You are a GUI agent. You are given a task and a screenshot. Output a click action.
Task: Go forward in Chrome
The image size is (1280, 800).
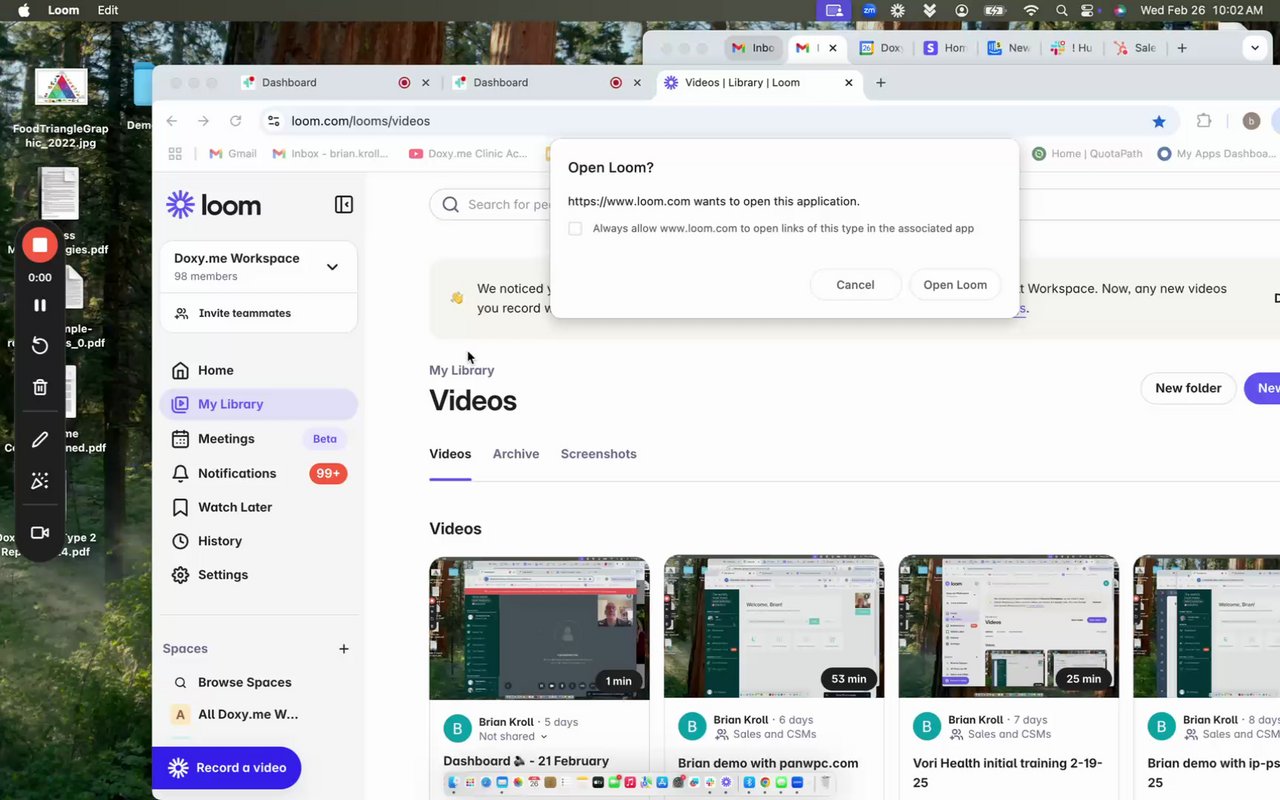click(x=203, y=121)
